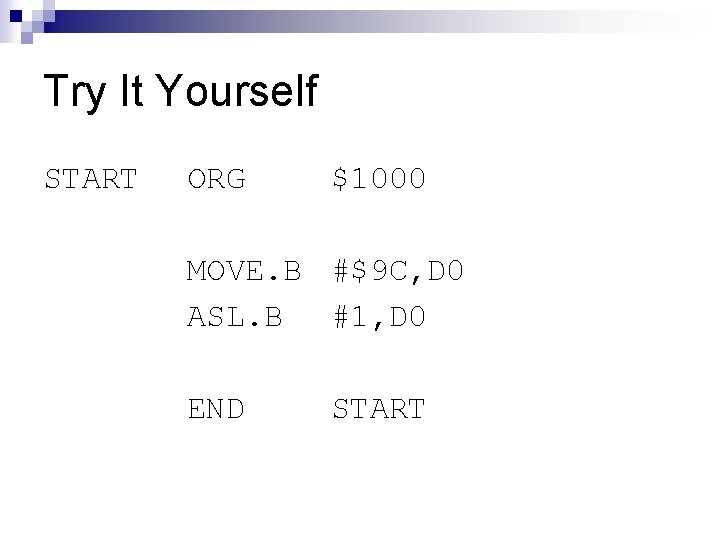Select the #1 shift count operand

pyautogui.click(x=348, y=317)
